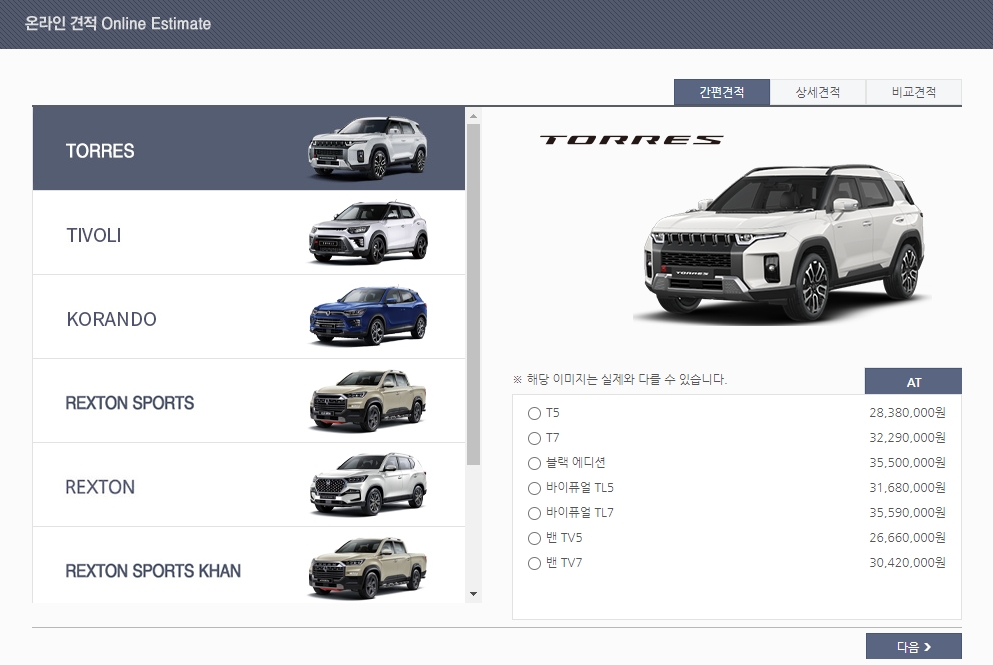Click the model list scroll-up arrow
This screenshot has width=993, height=665.
pos(474,117)
